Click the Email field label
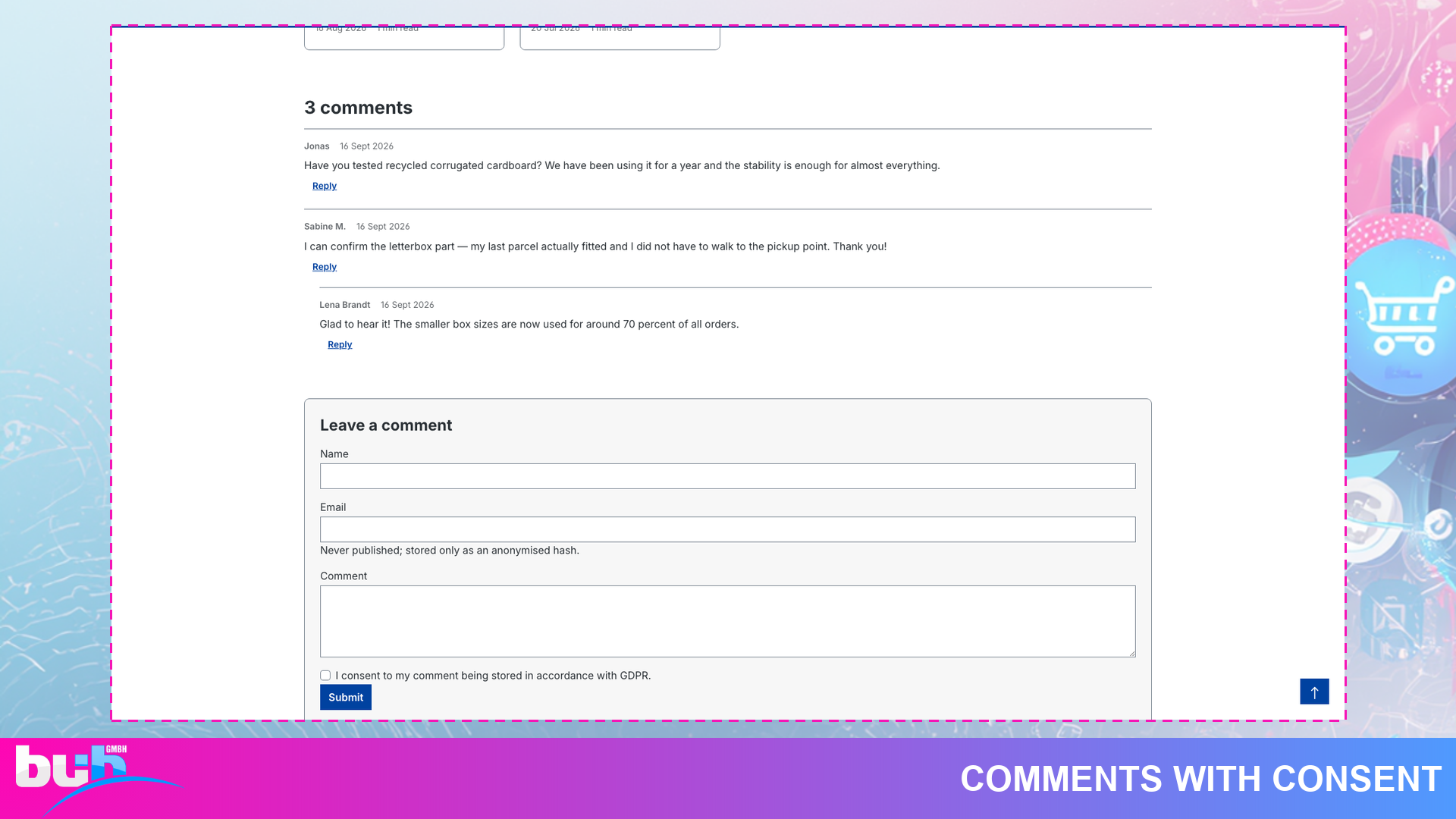The height and width of the screenshot is (819, 1456). pyautogui.click(x=333, y=507)
